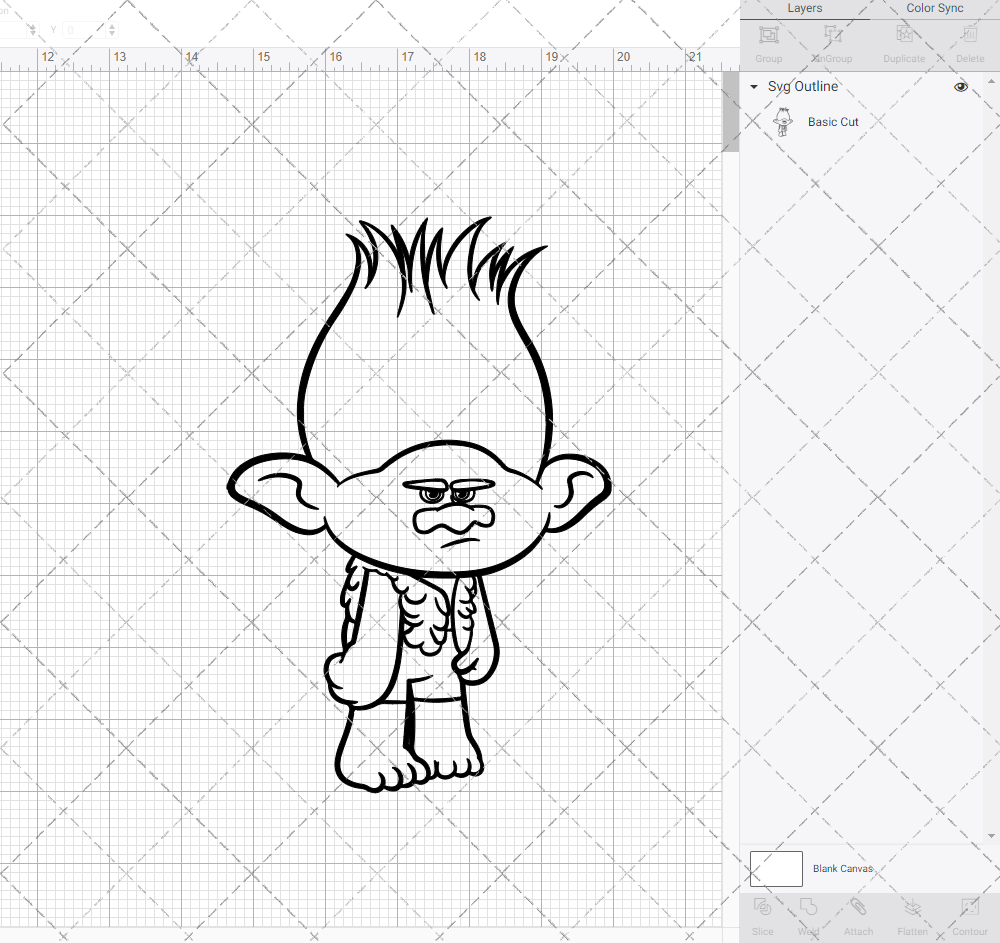Image resolution: width=1000 pixels, height=943 pixels.
Task: Select the Weld tool
Action: click(808, 907)
